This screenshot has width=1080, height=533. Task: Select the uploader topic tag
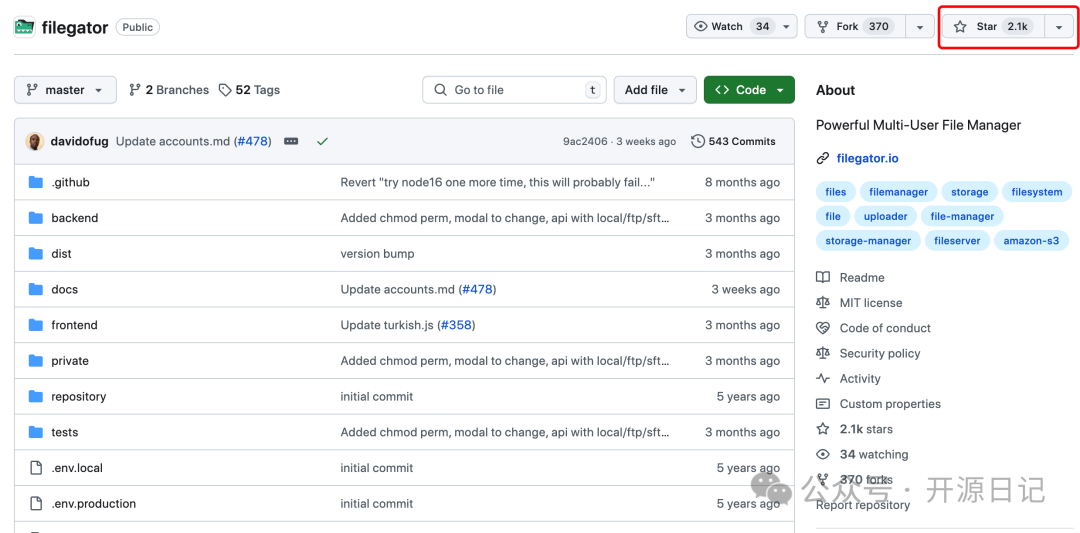click(885, 216)
